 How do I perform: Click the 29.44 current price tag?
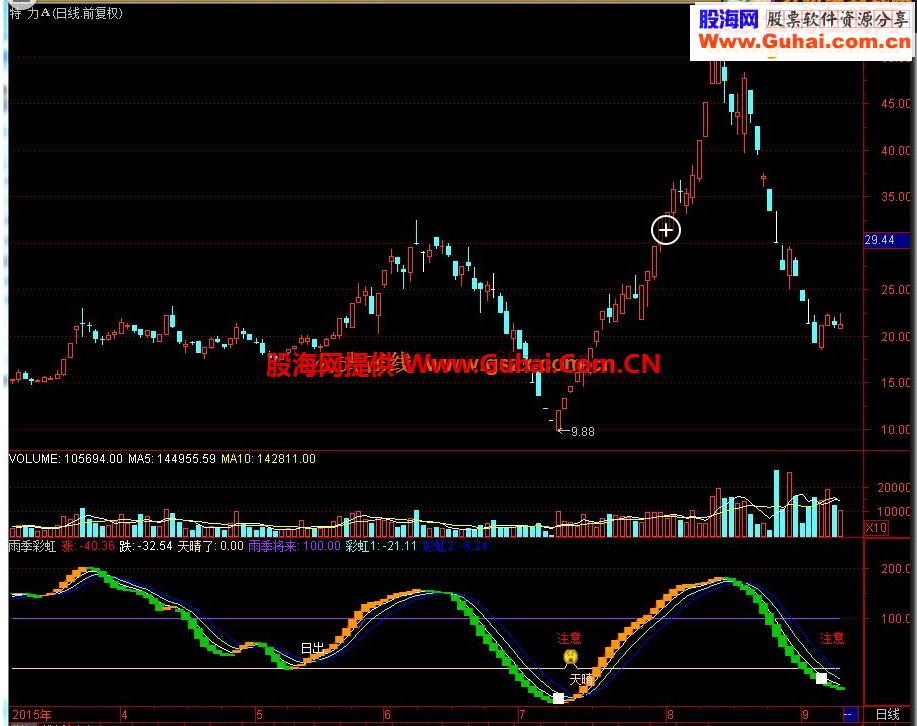point(887,240)
